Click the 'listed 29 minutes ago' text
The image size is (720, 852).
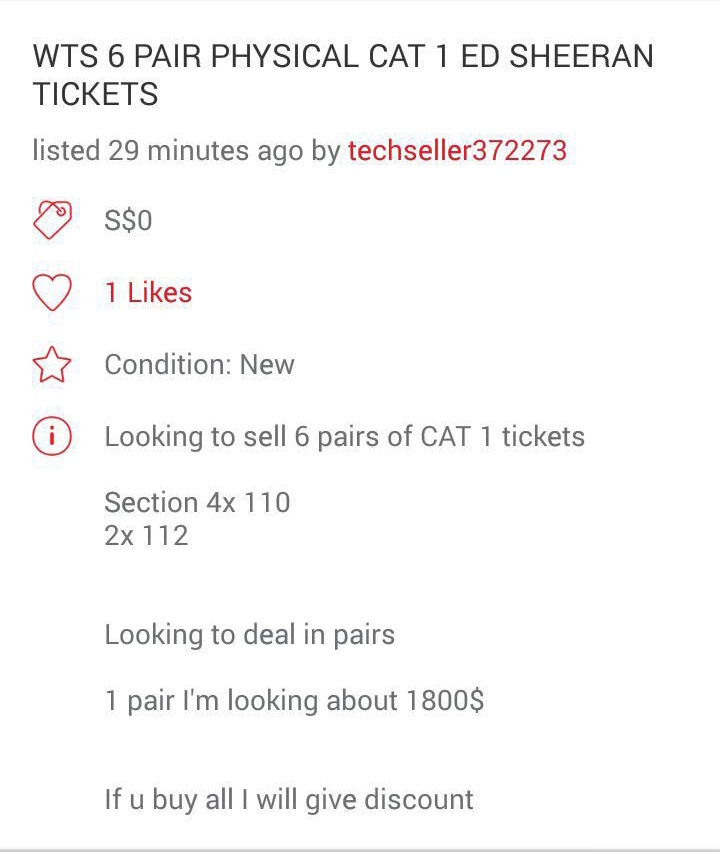[x=168, y=151]
